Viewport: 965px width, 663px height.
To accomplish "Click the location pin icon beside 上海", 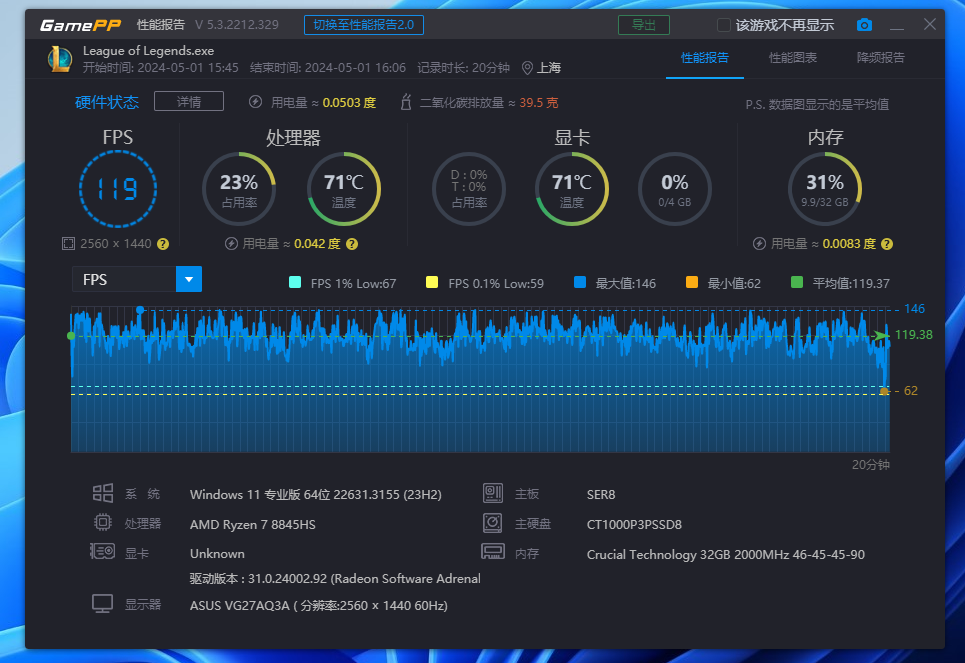I will point(527,68).
